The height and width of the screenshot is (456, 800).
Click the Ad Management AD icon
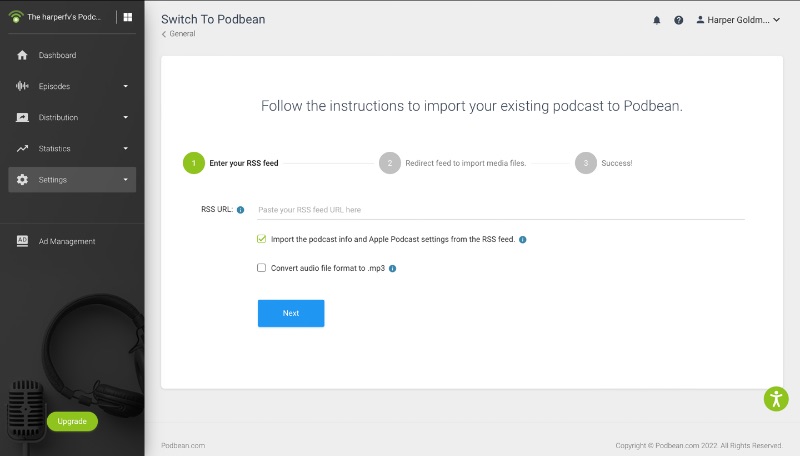22,241
